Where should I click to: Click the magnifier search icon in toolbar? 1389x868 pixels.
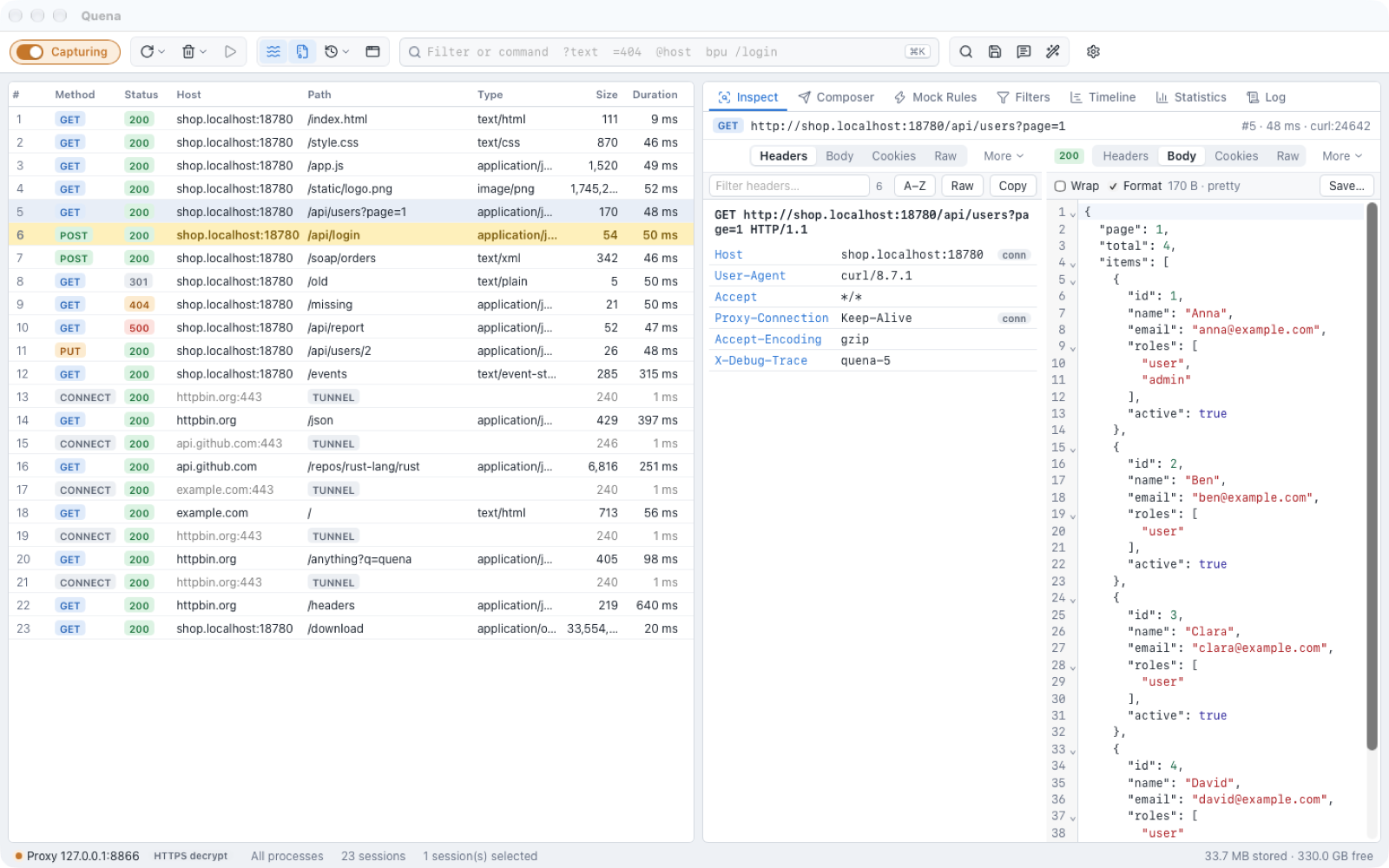pos(965,52)
